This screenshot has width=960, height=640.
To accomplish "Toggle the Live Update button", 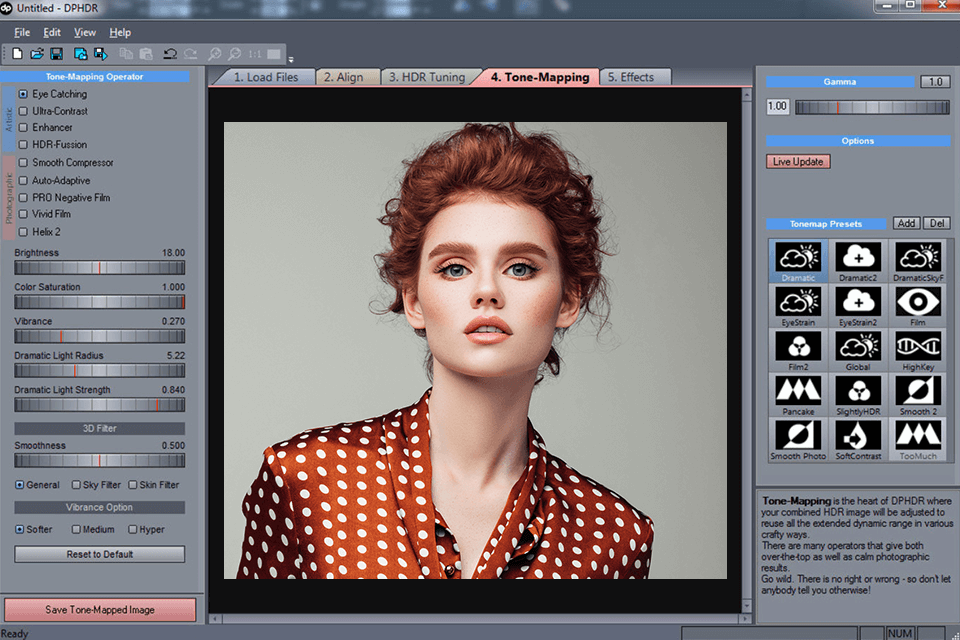I will point(798,162).
